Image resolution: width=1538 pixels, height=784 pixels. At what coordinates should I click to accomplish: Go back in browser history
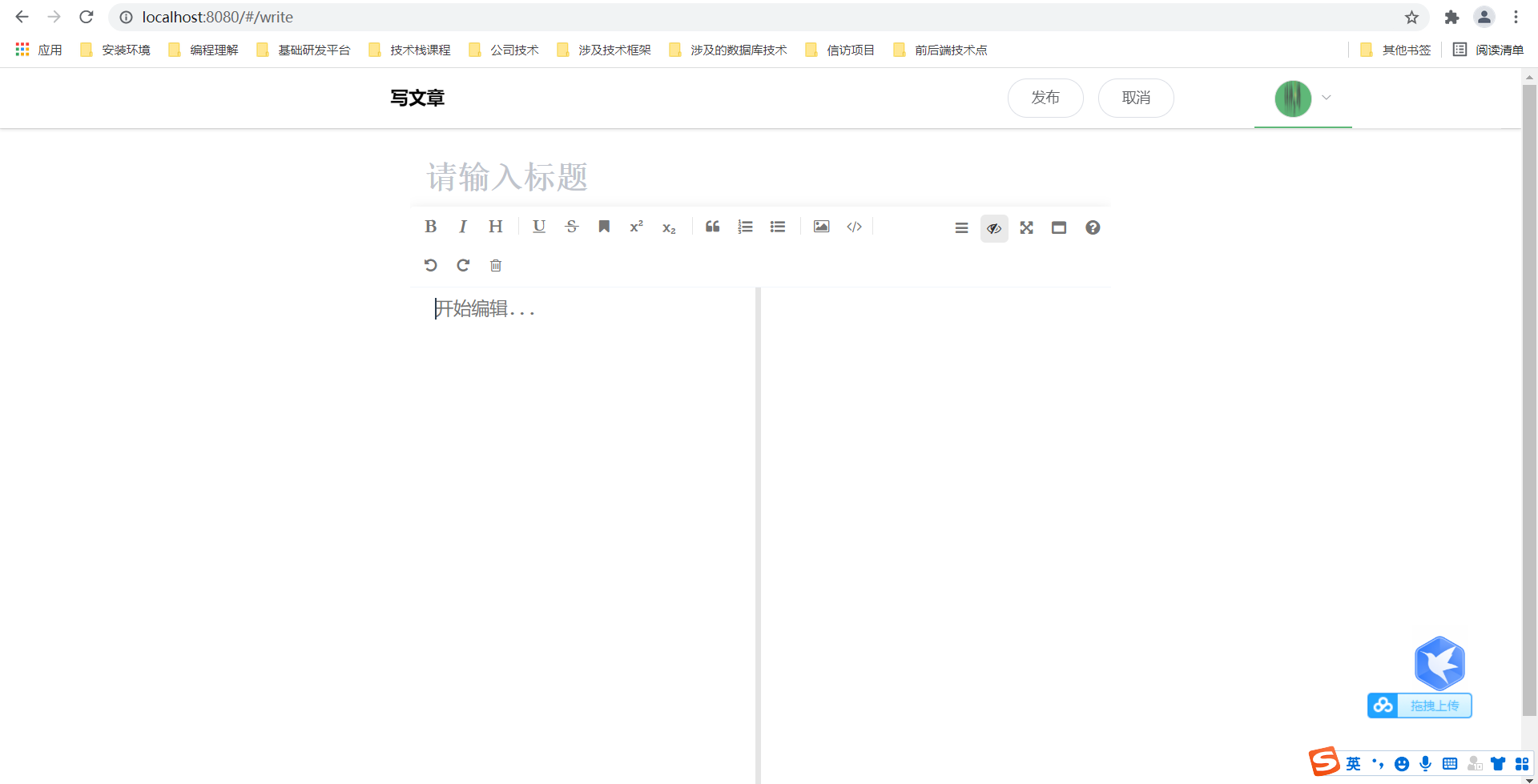22,17
